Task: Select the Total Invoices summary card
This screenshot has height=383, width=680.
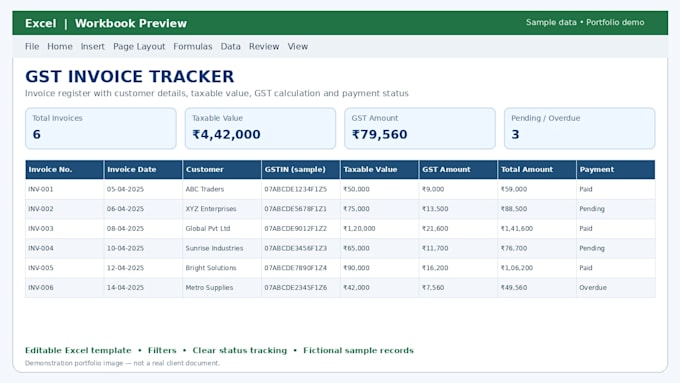Action: pyautogui.click(x=101, y=128)
